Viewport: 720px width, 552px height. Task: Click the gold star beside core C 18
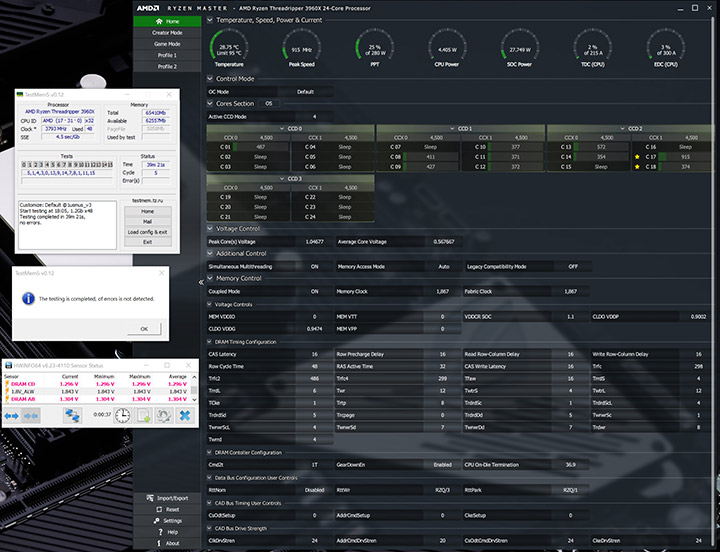[637, 167]
